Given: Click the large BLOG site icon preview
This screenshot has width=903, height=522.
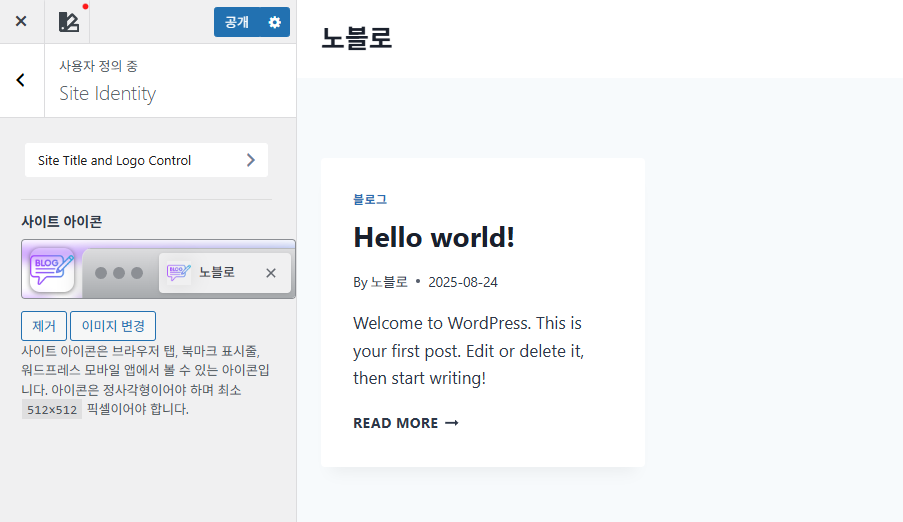Looking at the screenshot, I should (52, 270).
